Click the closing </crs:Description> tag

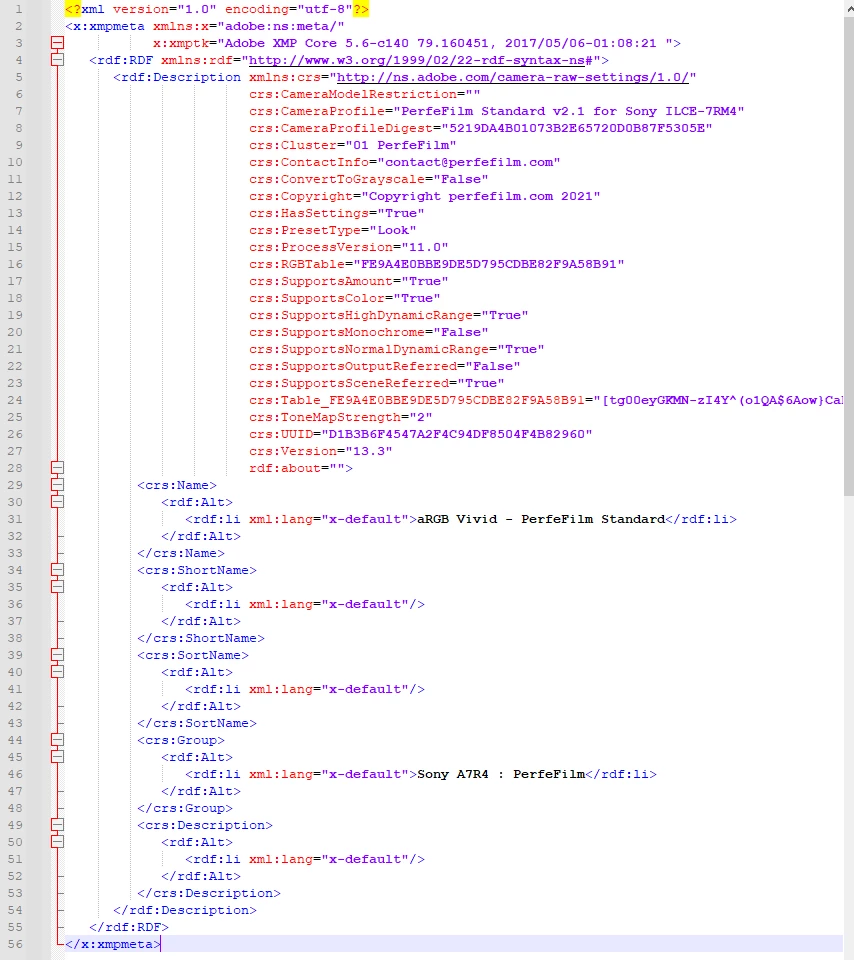point(209,894)
